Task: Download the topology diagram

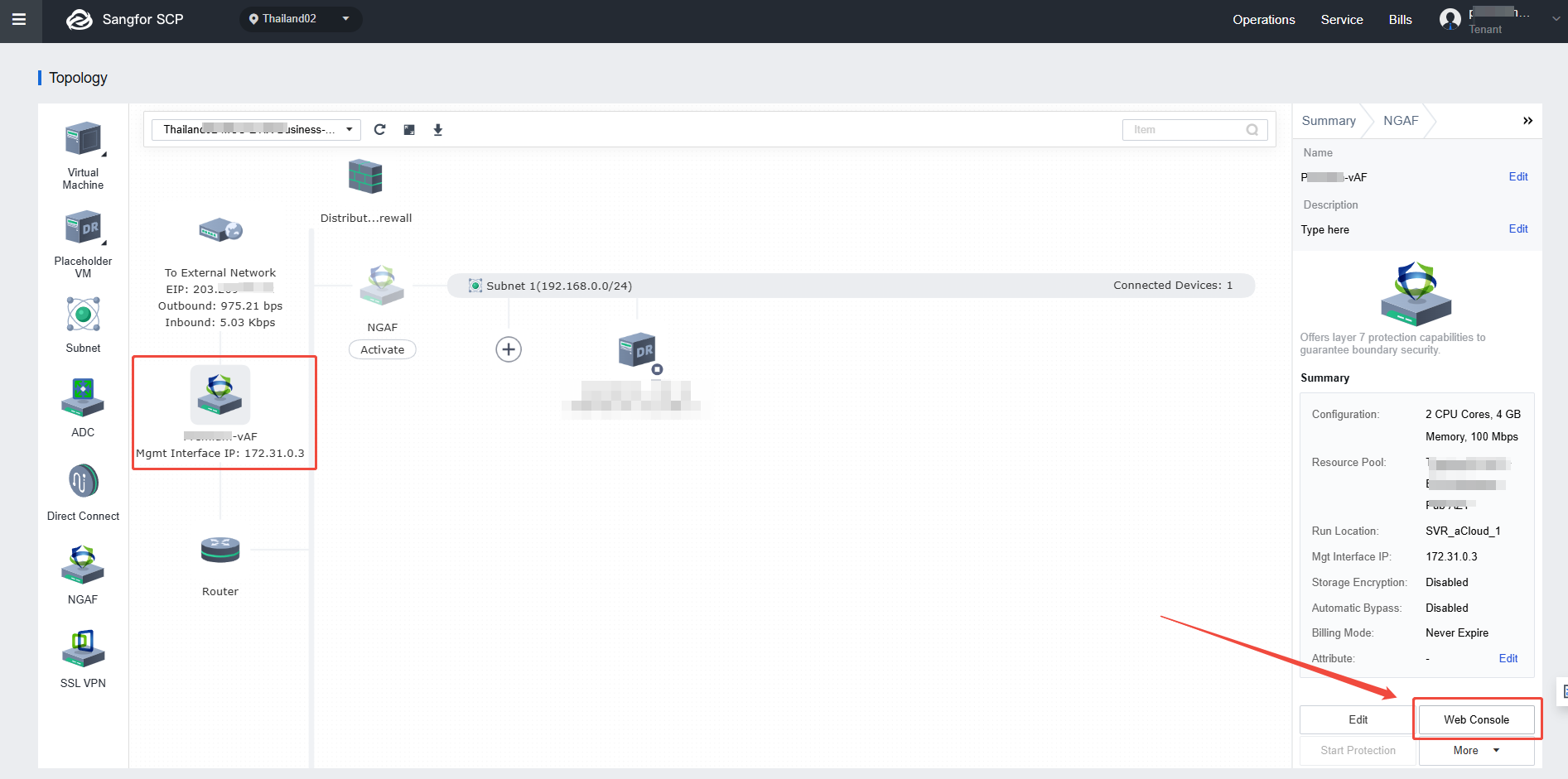Action: coord(438,130)
